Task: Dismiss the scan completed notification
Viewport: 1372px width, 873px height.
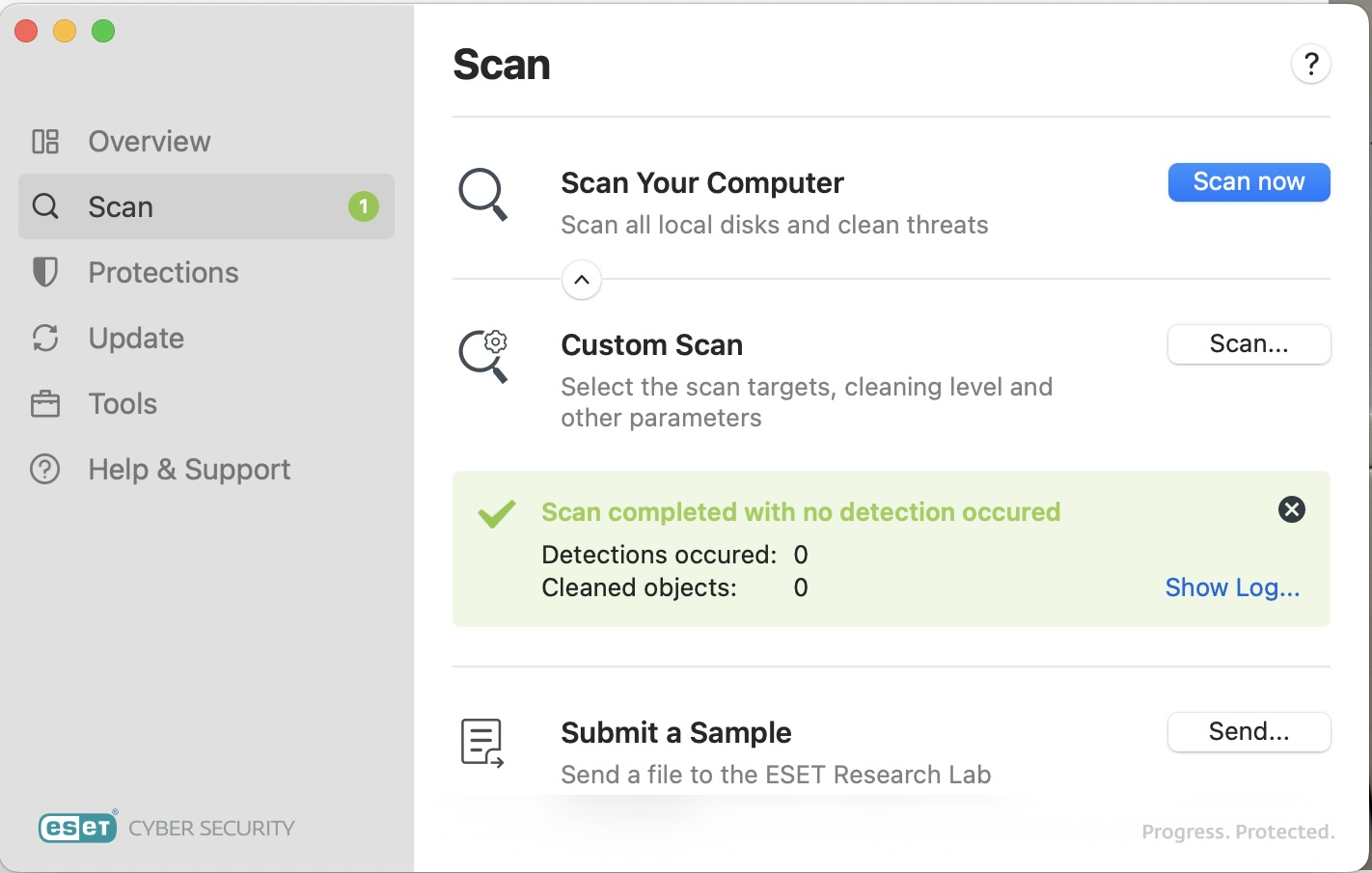Action: [1291, 509]
